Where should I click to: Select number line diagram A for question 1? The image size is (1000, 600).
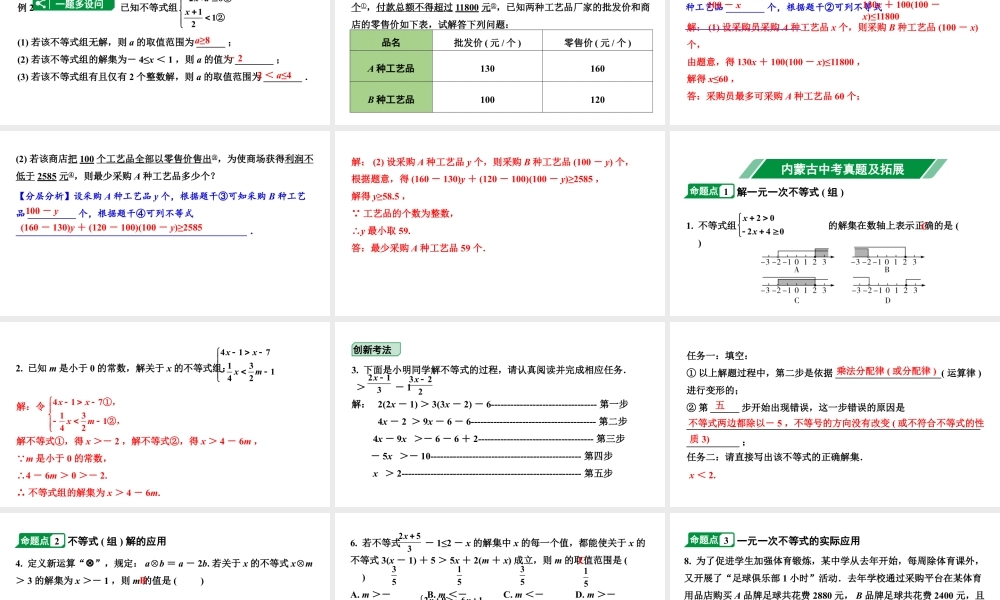[x=796, y=255]
